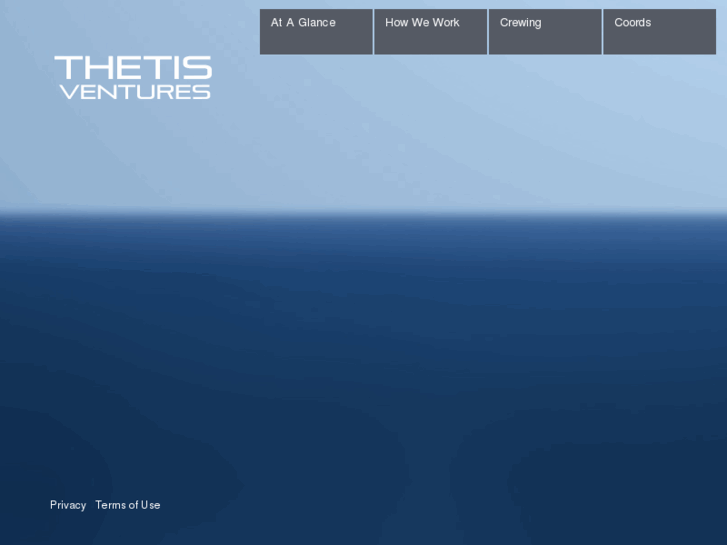Screen dimensions: 727x545
Task: Go to the Crewing section
Action: pyautogui.click(x=545, y=32)
